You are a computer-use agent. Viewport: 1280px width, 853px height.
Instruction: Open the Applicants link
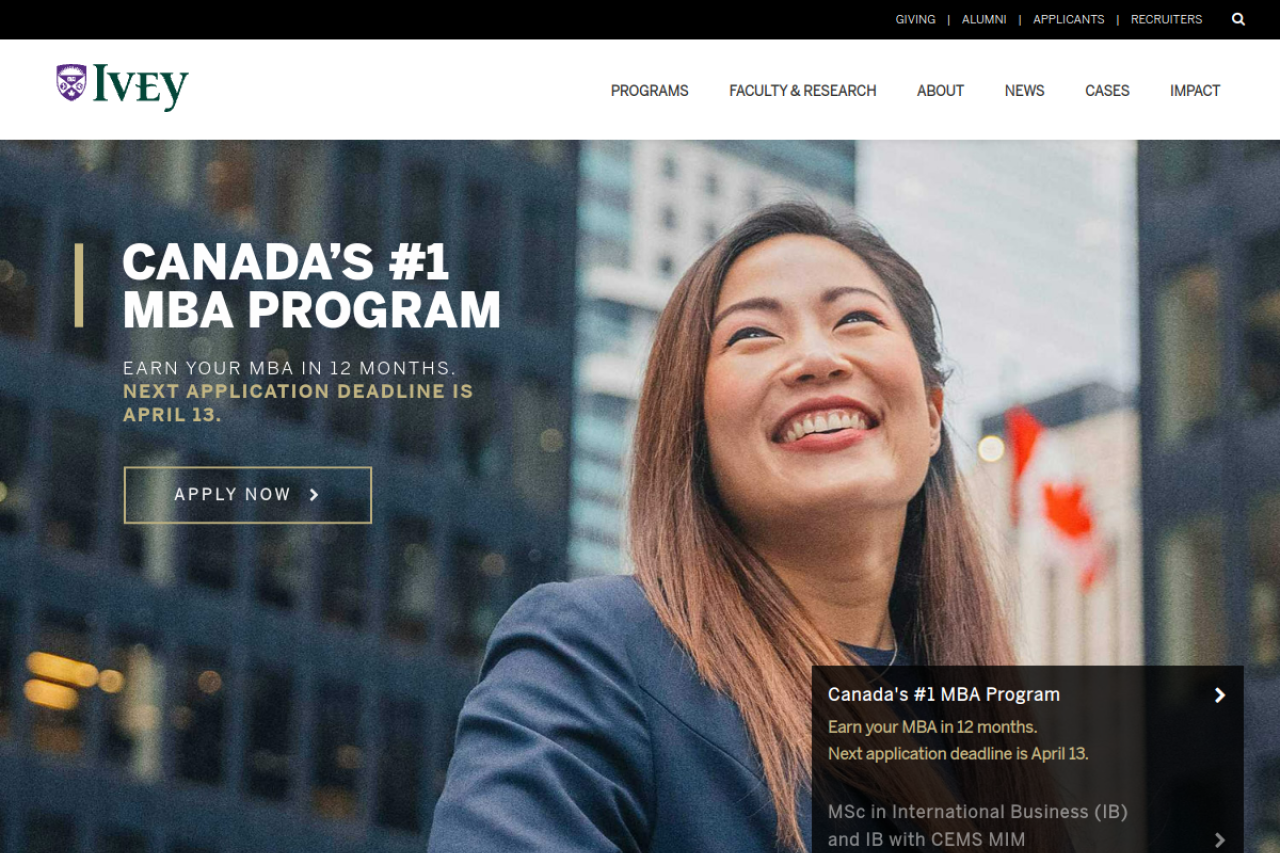tap(1069, 19)
